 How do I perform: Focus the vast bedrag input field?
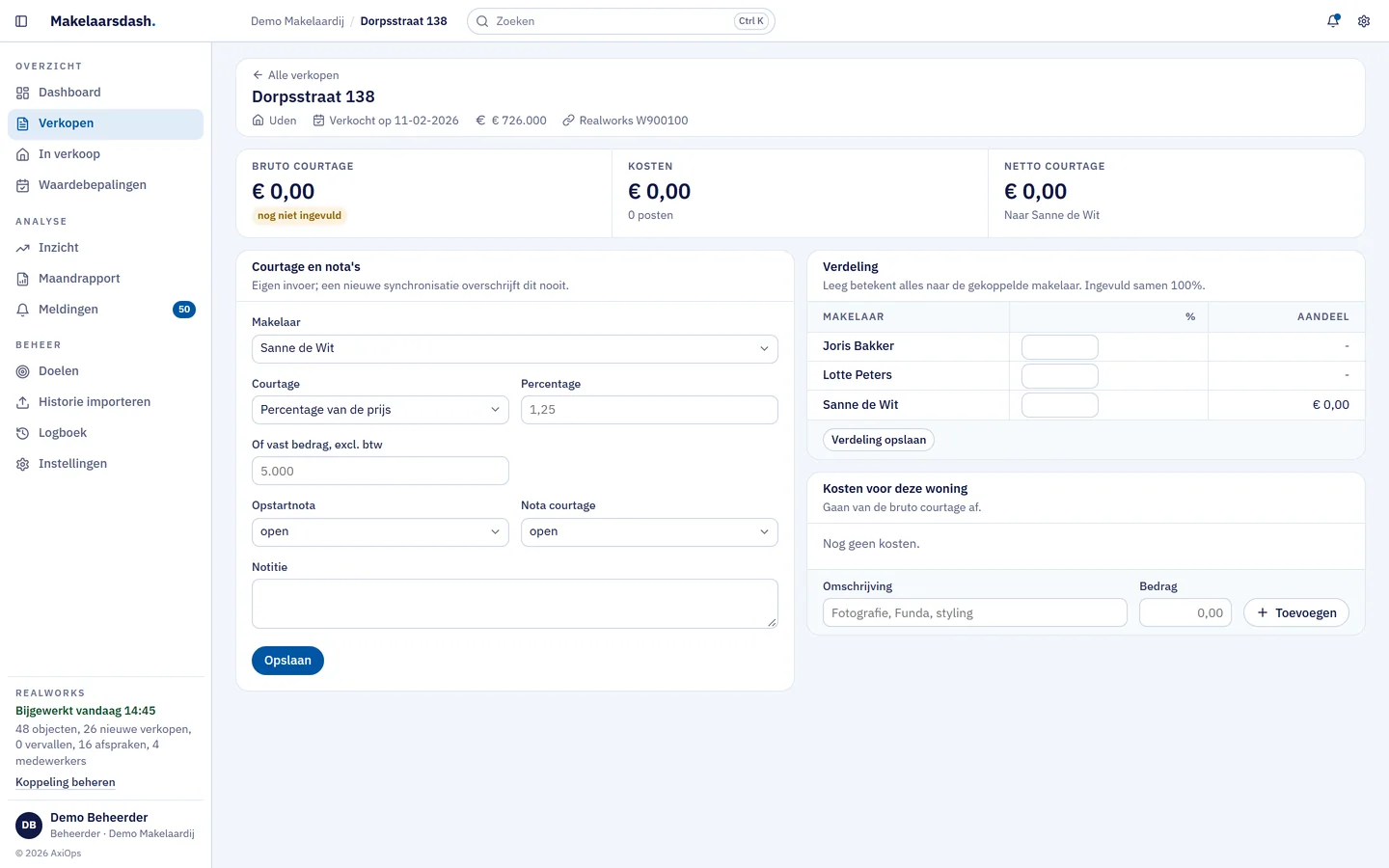click(380, 472)
